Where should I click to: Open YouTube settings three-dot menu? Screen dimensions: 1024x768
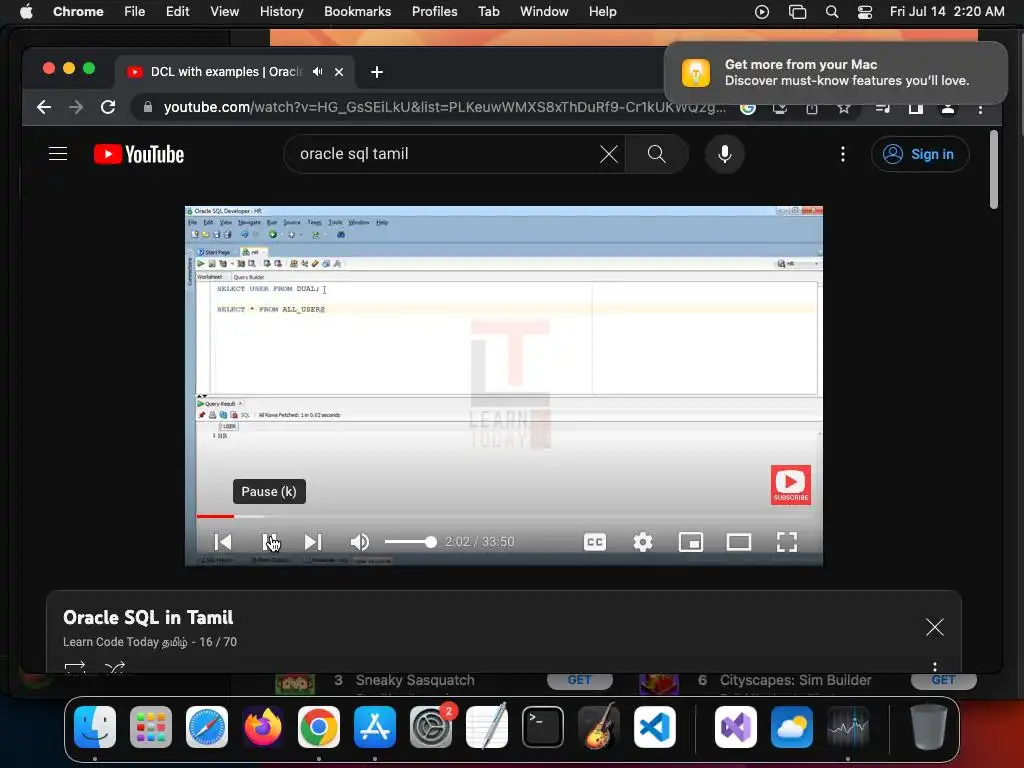point(843,154)
